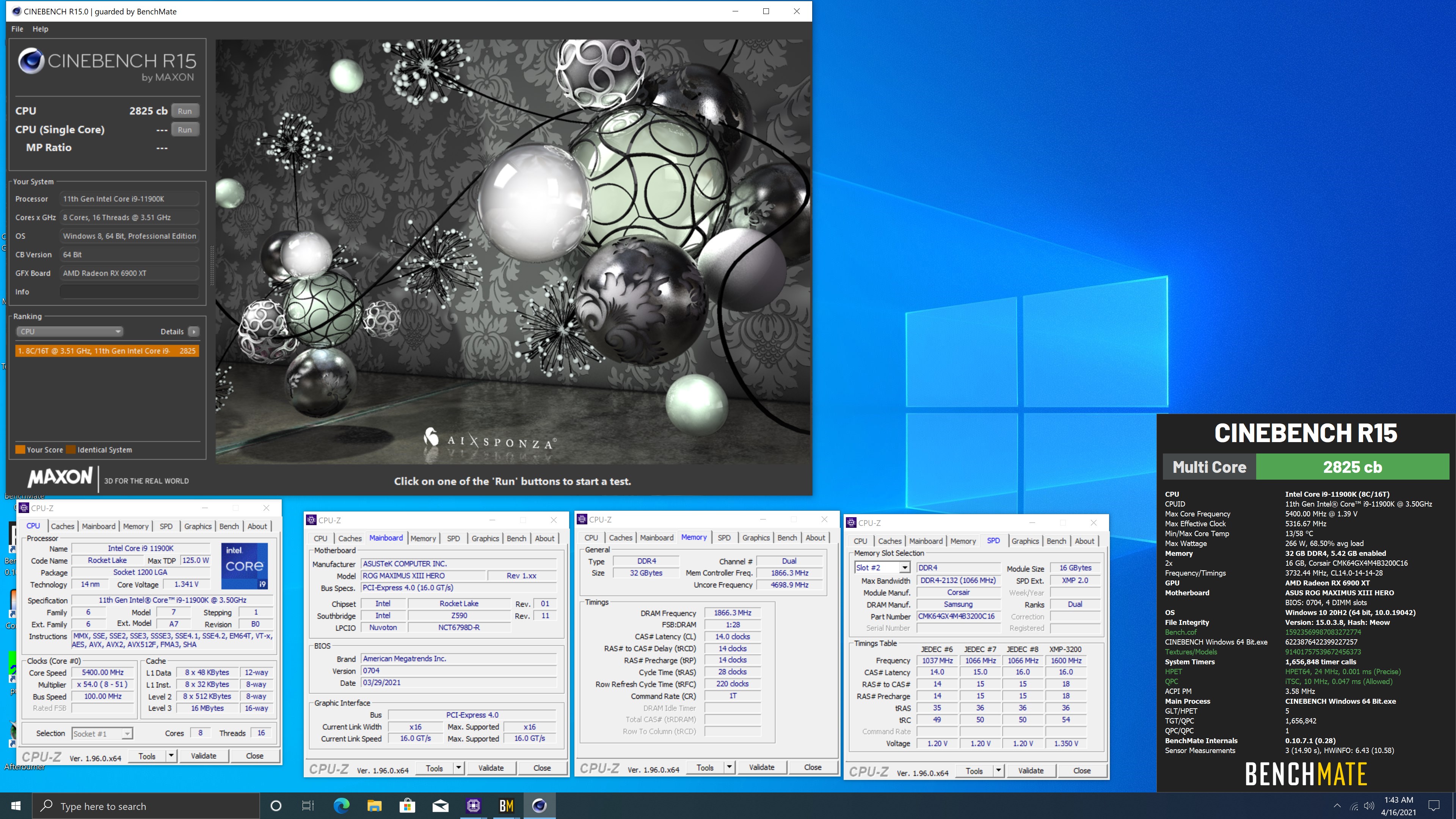Open the Slot #2 memory slot dropdown
The image size is (1456, 819).
tap(882, 568)
